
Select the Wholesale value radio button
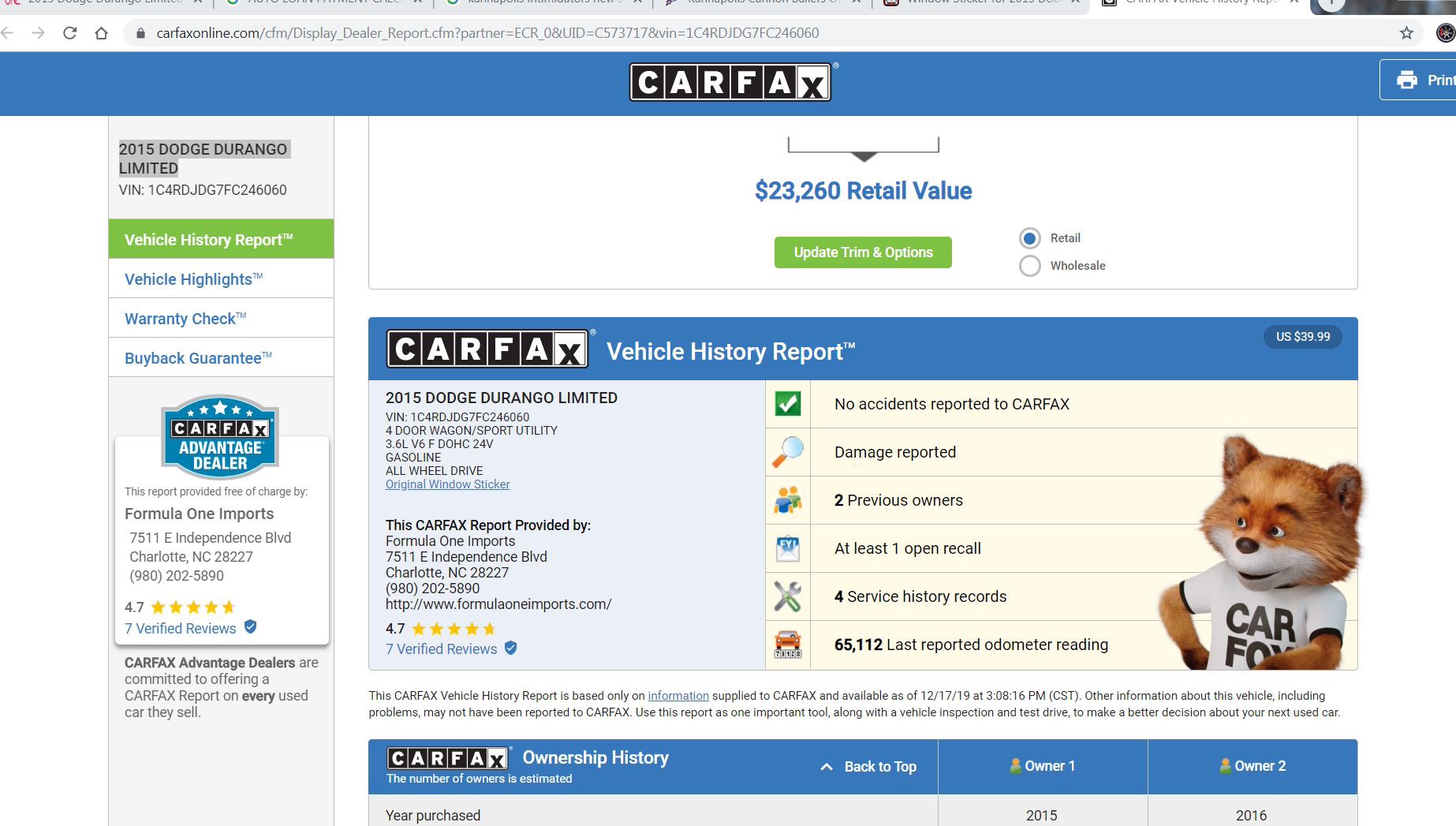[x=1029, y=266]
